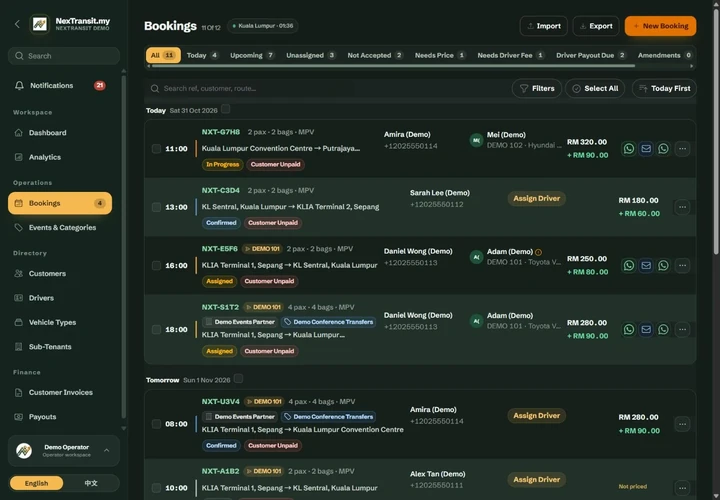This screenshot has width=720, height=500.
Task: Switch to the Upcoming tab
Action: pos(252,55)
